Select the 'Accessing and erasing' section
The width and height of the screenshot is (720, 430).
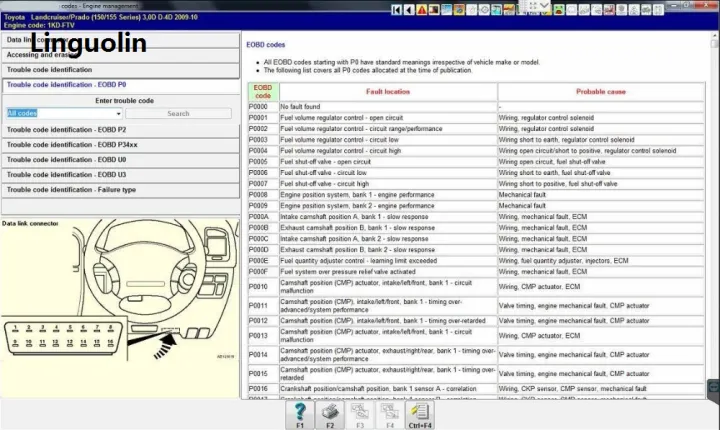[x=120, y=55]
